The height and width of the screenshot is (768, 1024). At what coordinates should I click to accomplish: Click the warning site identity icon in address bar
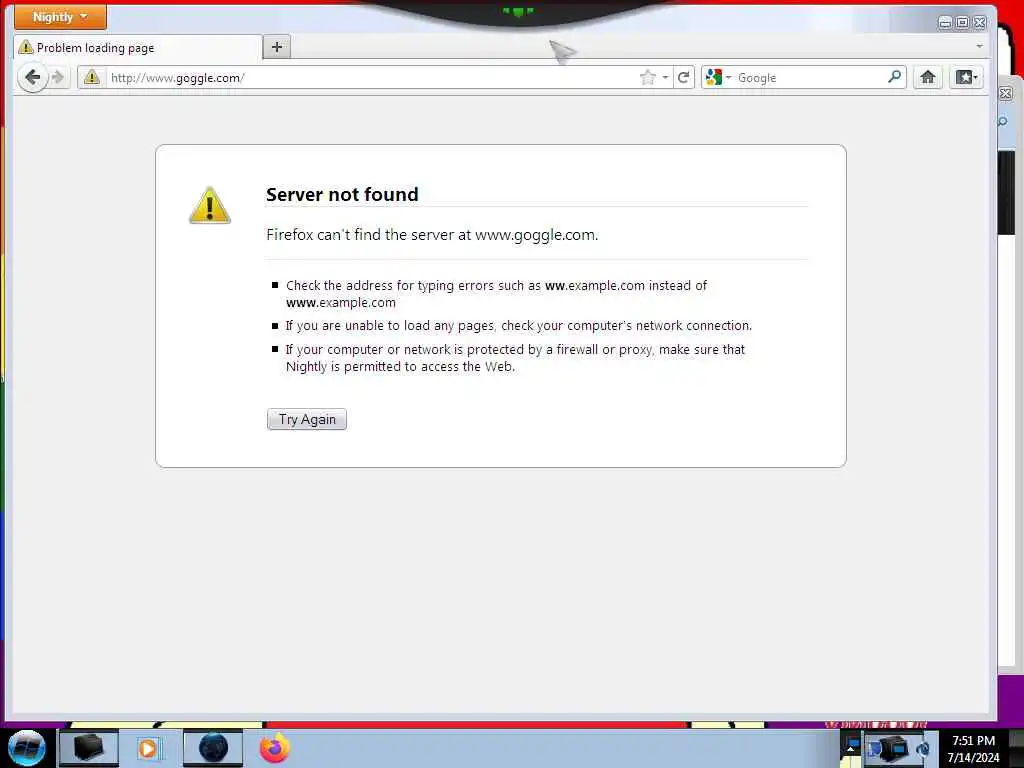pos(92,78)
